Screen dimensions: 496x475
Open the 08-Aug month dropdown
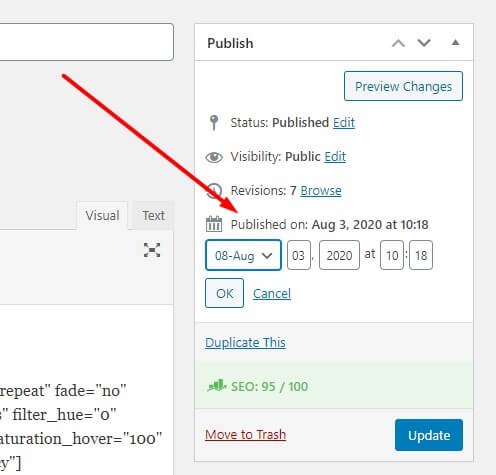[x=243, y=255]
